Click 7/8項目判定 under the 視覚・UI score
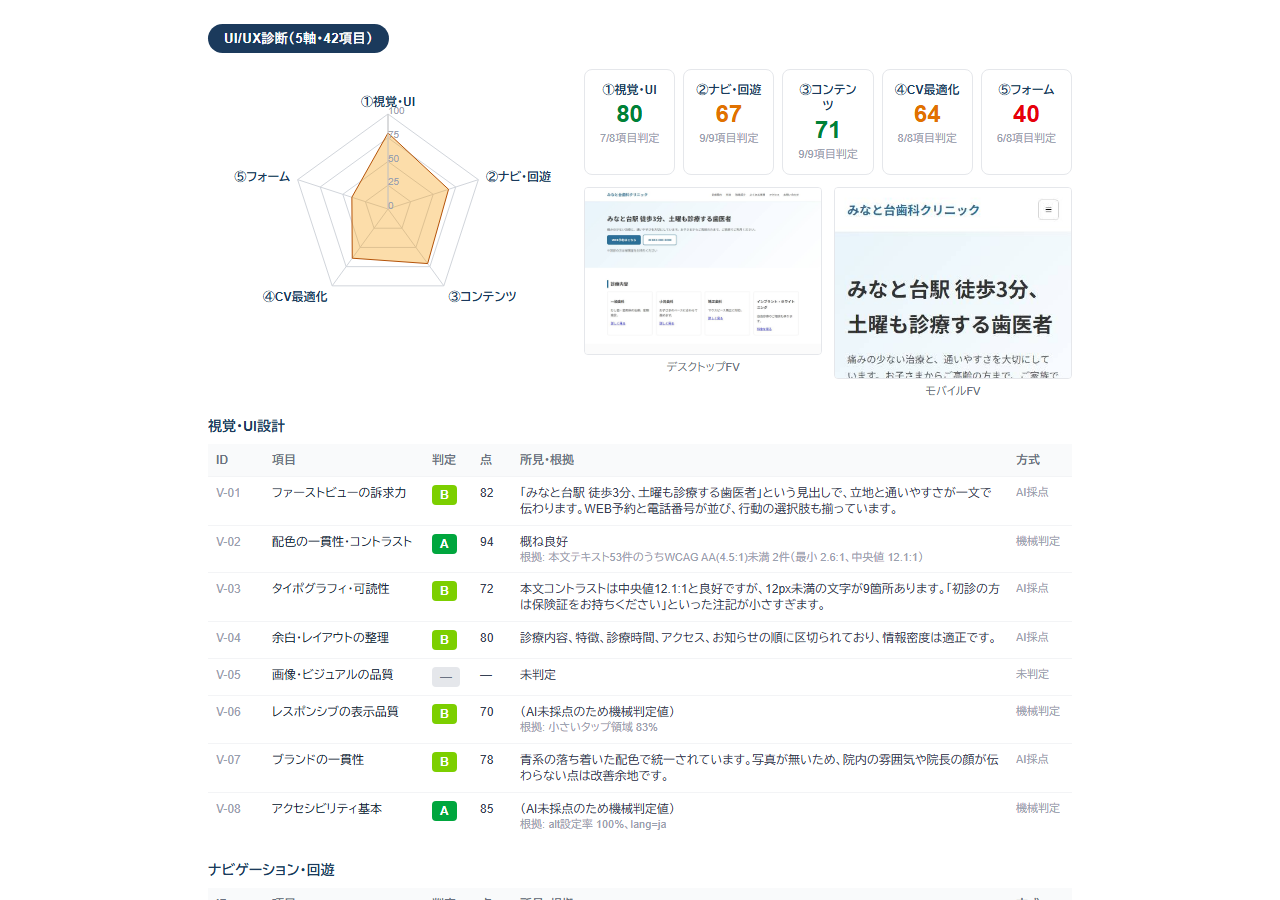This screenshot has height=900, width=1280. click(x=629, y=138)
